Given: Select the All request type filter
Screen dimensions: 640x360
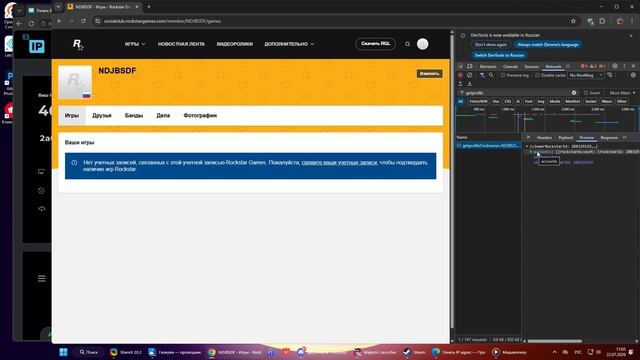Looking at the screenshot, I should click(460, 101).
